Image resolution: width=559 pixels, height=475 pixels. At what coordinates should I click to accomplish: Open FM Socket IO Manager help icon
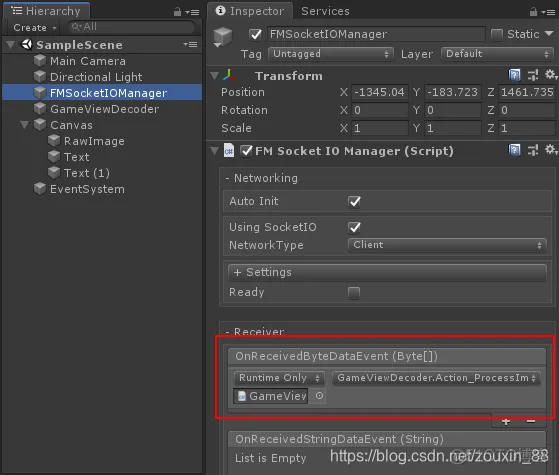coord(514,150)
